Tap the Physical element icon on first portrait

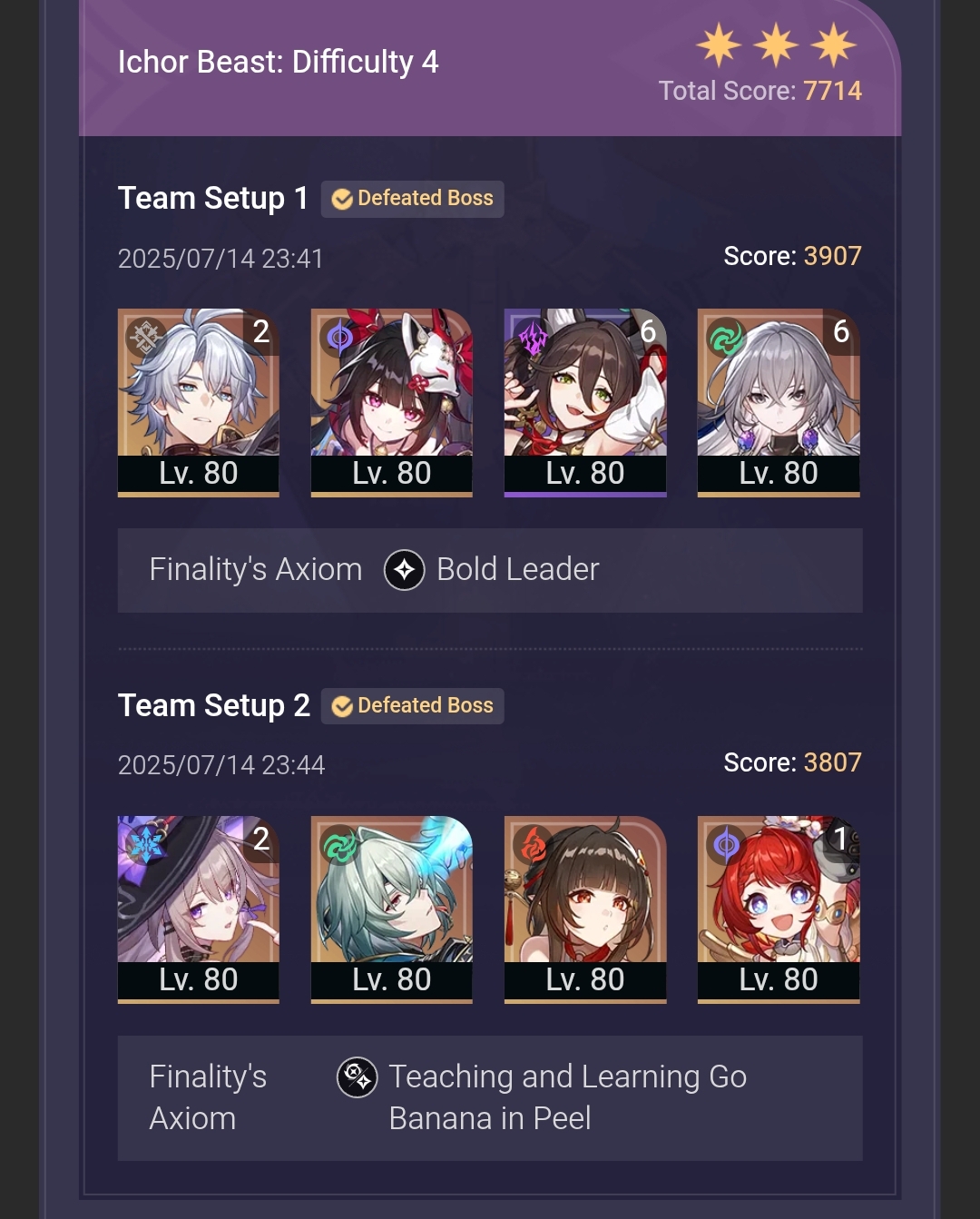point(145,338)
